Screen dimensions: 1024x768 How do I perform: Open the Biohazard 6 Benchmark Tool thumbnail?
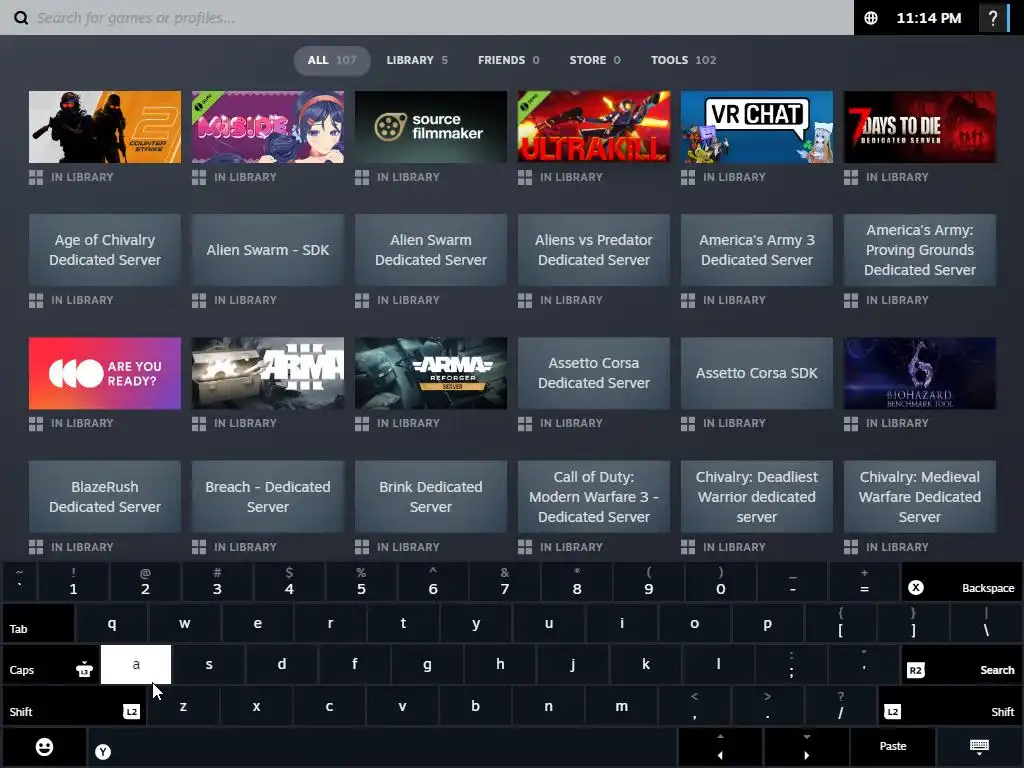click(x=920, y=374)
